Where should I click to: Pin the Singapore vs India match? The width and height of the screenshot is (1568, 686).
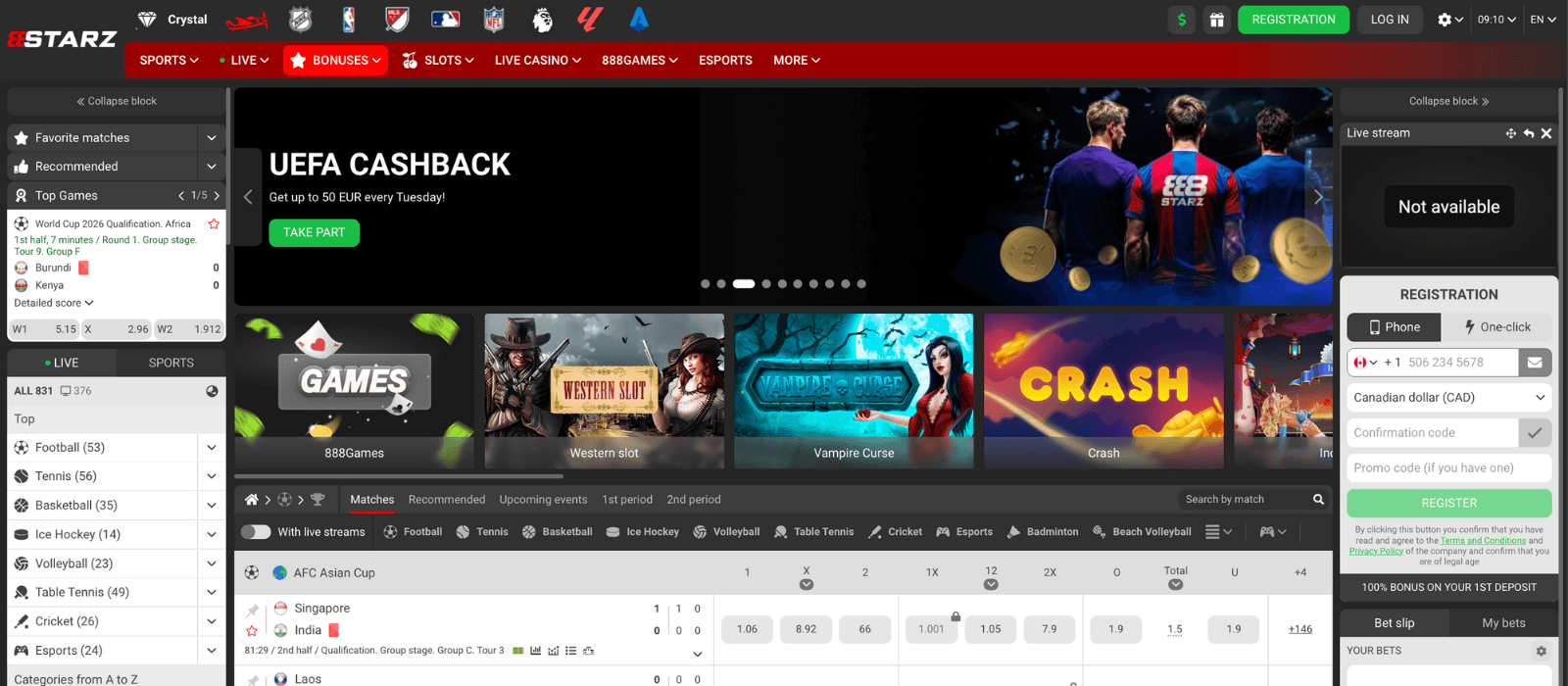click(x=252, y=610)
